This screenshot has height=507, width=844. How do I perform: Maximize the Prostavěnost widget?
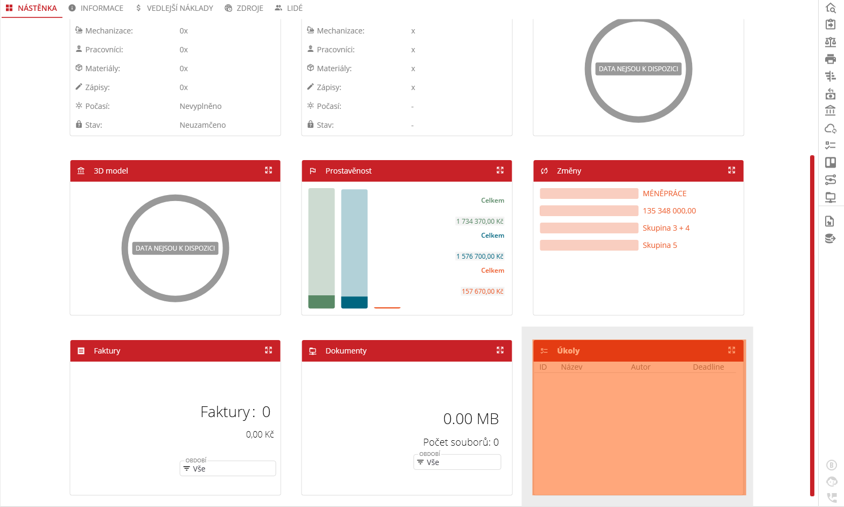(500, 171)
